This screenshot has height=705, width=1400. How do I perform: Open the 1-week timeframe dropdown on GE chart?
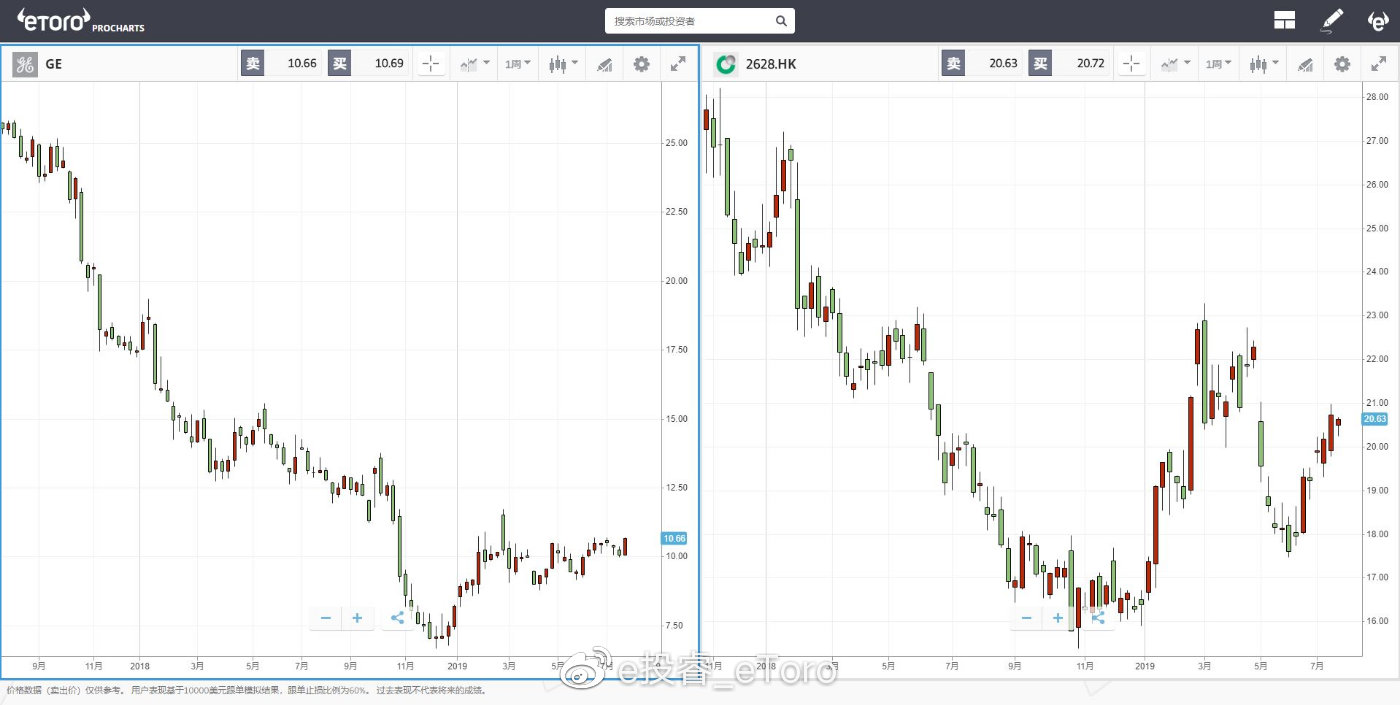pyautogui.click(x=518, y=64)
